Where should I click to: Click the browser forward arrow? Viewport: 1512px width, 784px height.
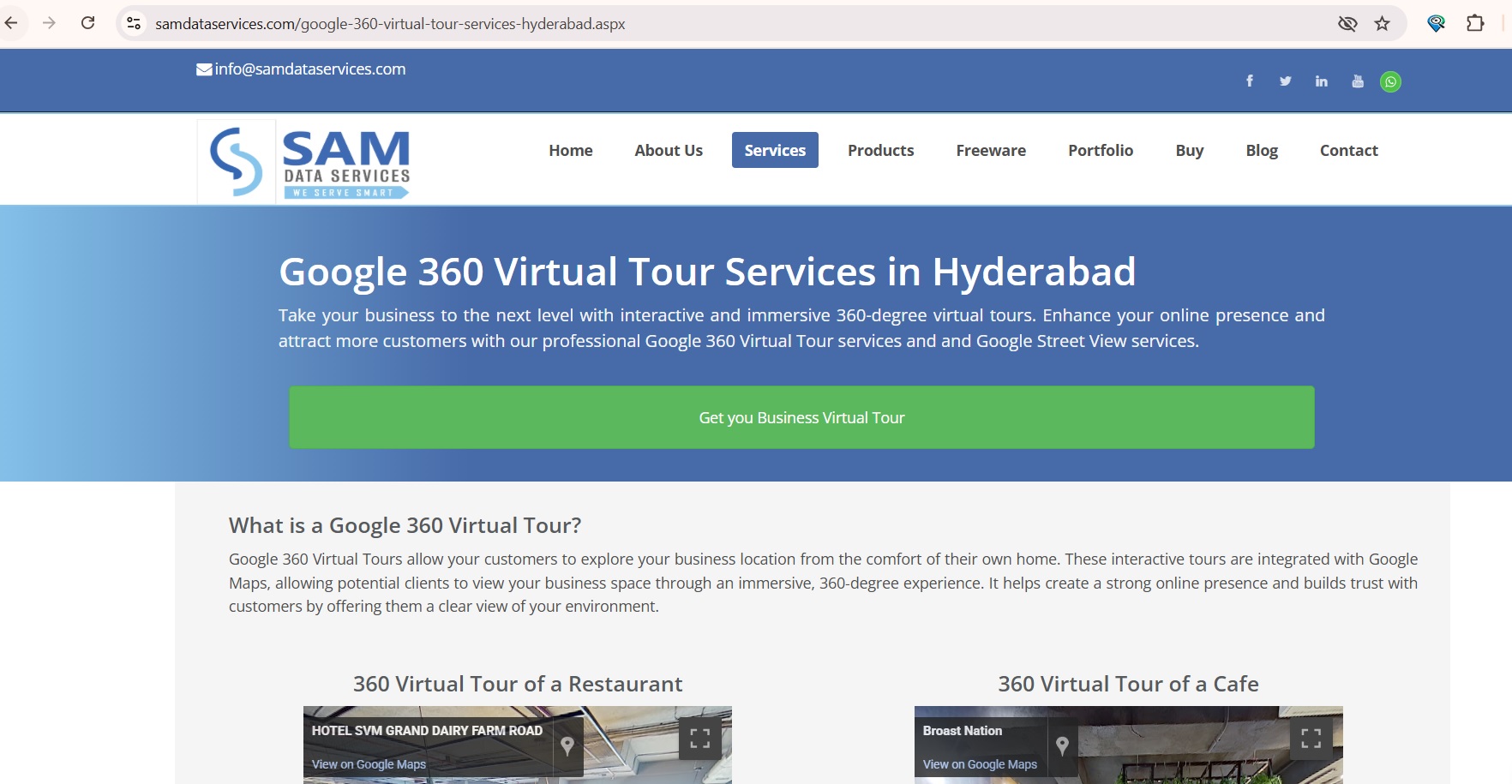[49, 23]
